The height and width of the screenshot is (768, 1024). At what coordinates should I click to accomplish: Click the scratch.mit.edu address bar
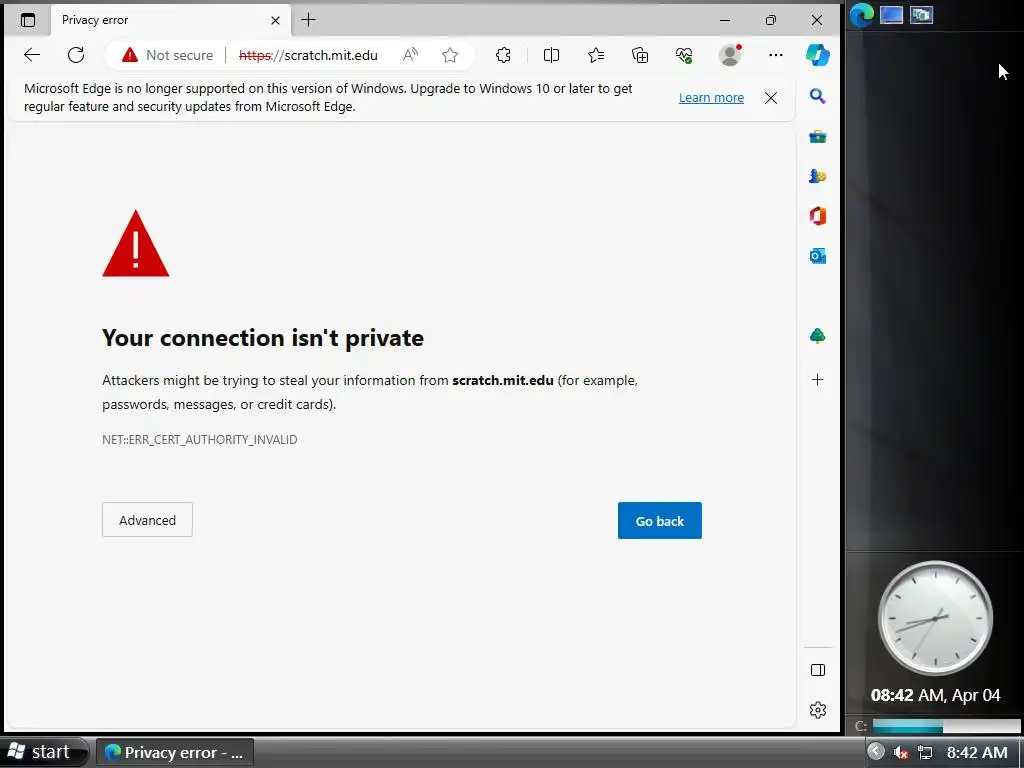(x=308, y=56)
